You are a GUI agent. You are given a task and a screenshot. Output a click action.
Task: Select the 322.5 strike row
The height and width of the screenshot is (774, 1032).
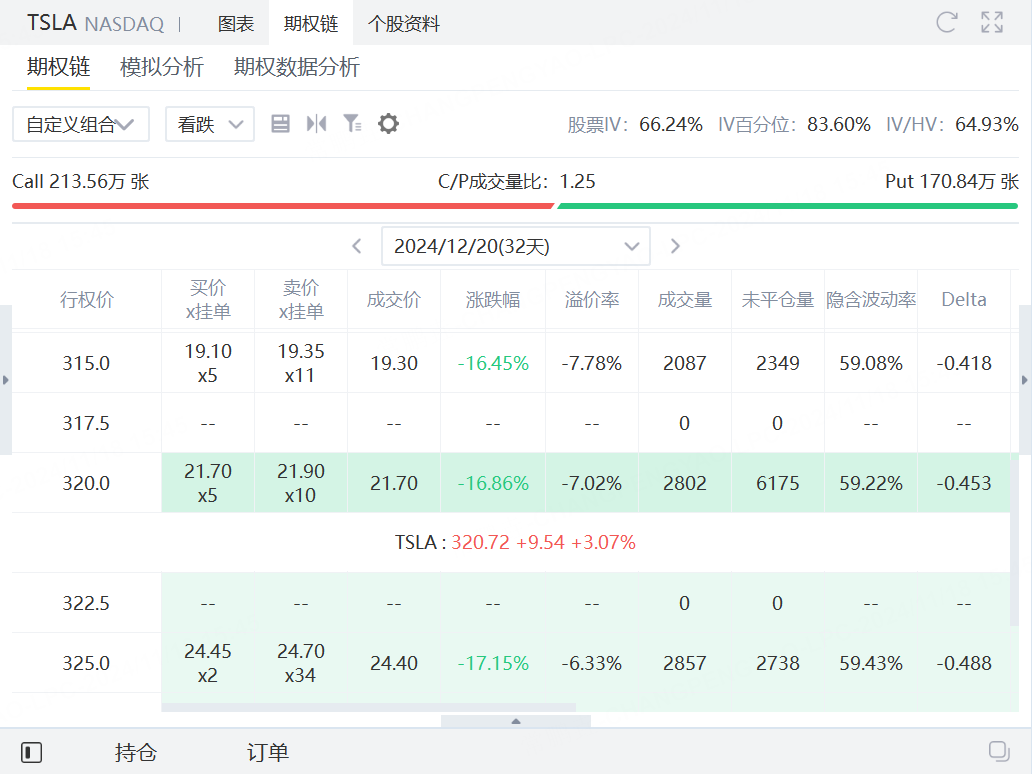(511, 603)
